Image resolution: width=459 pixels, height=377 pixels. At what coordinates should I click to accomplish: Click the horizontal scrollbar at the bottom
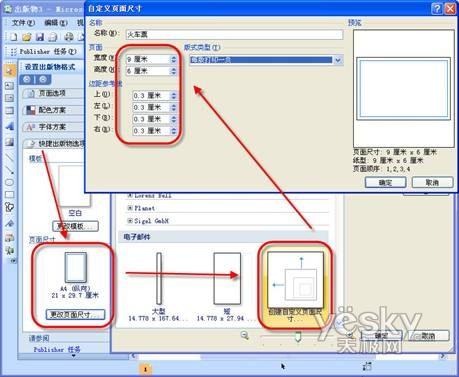(289, 356)
